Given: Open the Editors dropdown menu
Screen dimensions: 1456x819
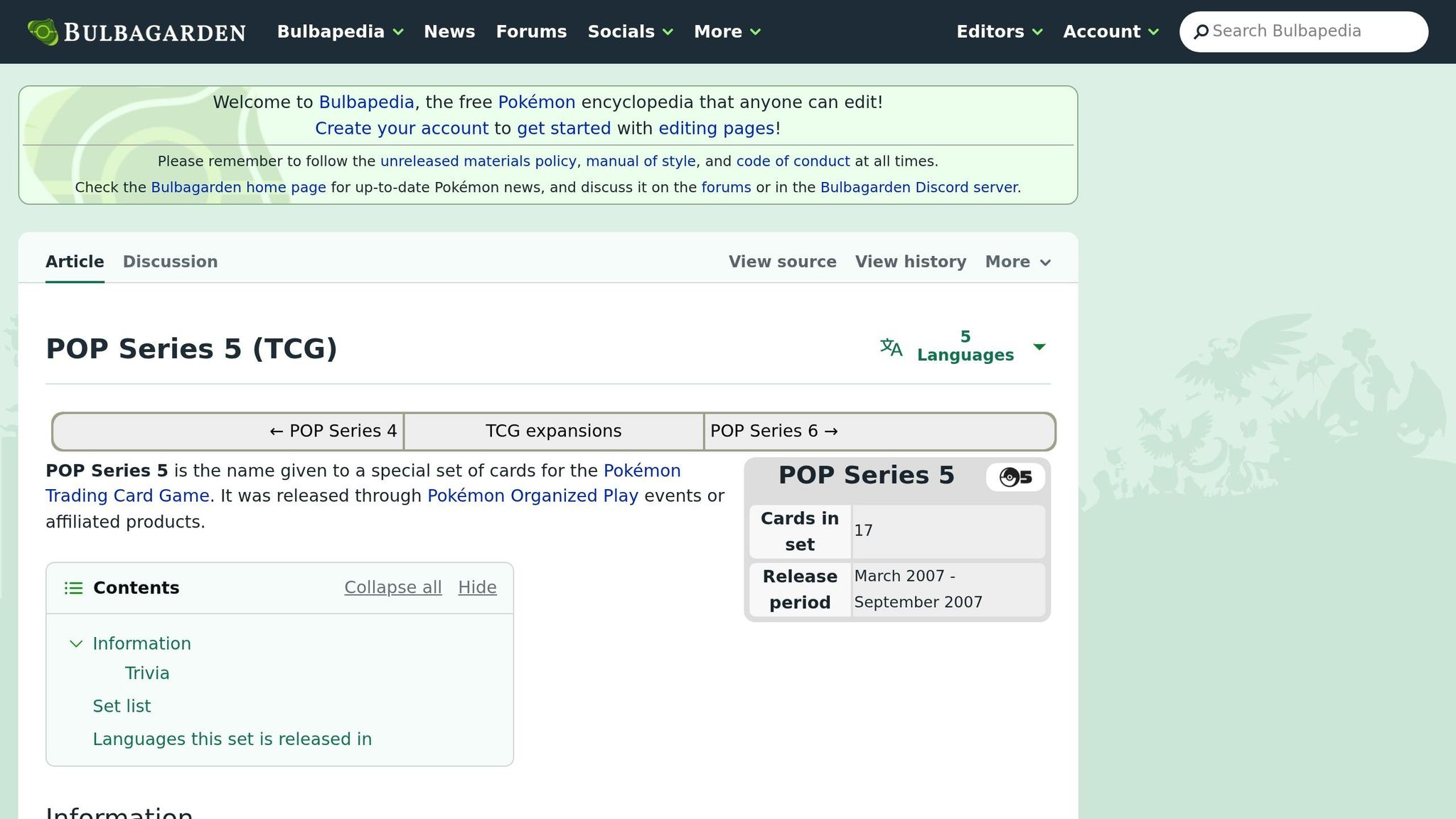Looking at the screenshot, I should 1000,32.
